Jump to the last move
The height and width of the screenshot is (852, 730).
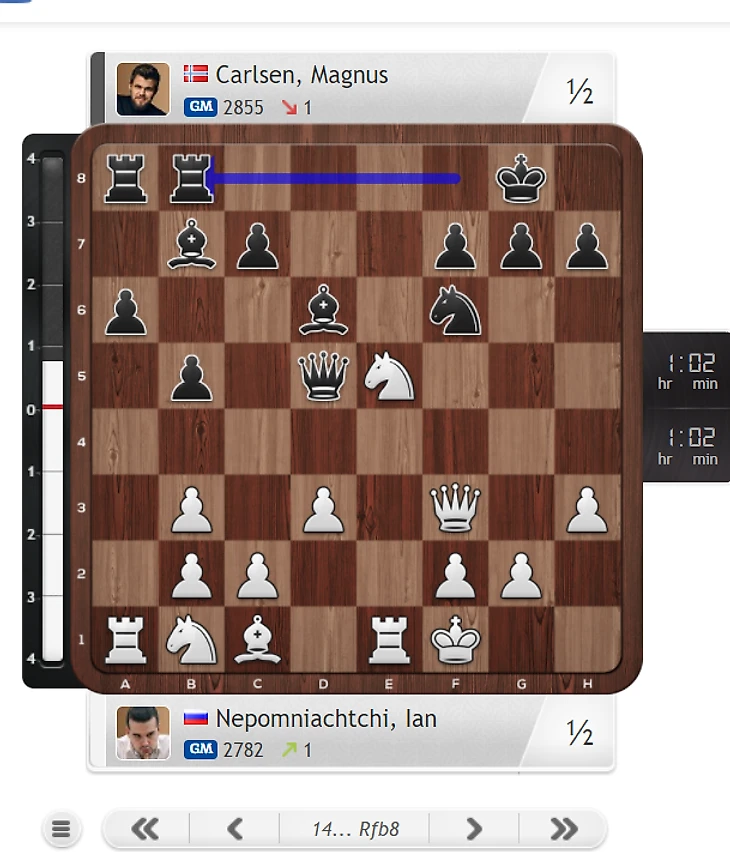[x=563, y=829]
